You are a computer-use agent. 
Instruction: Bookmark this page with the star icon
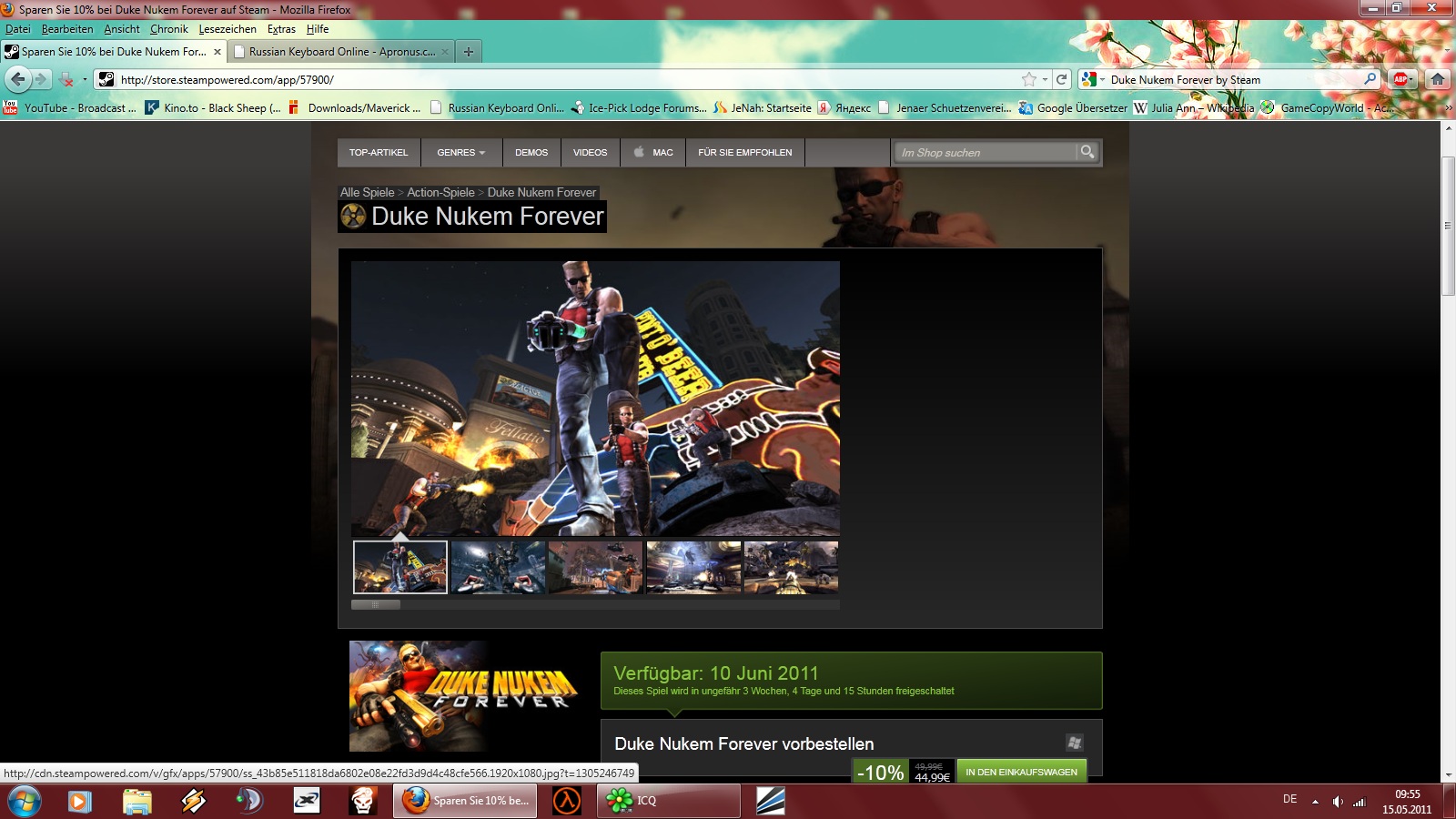click(1028, 79)
